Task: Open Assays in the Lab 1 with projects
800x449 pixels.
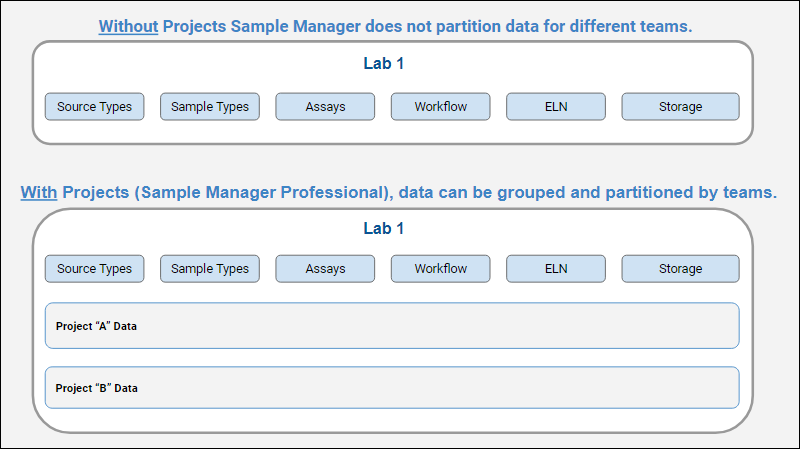Action: [x=325, y=268]
